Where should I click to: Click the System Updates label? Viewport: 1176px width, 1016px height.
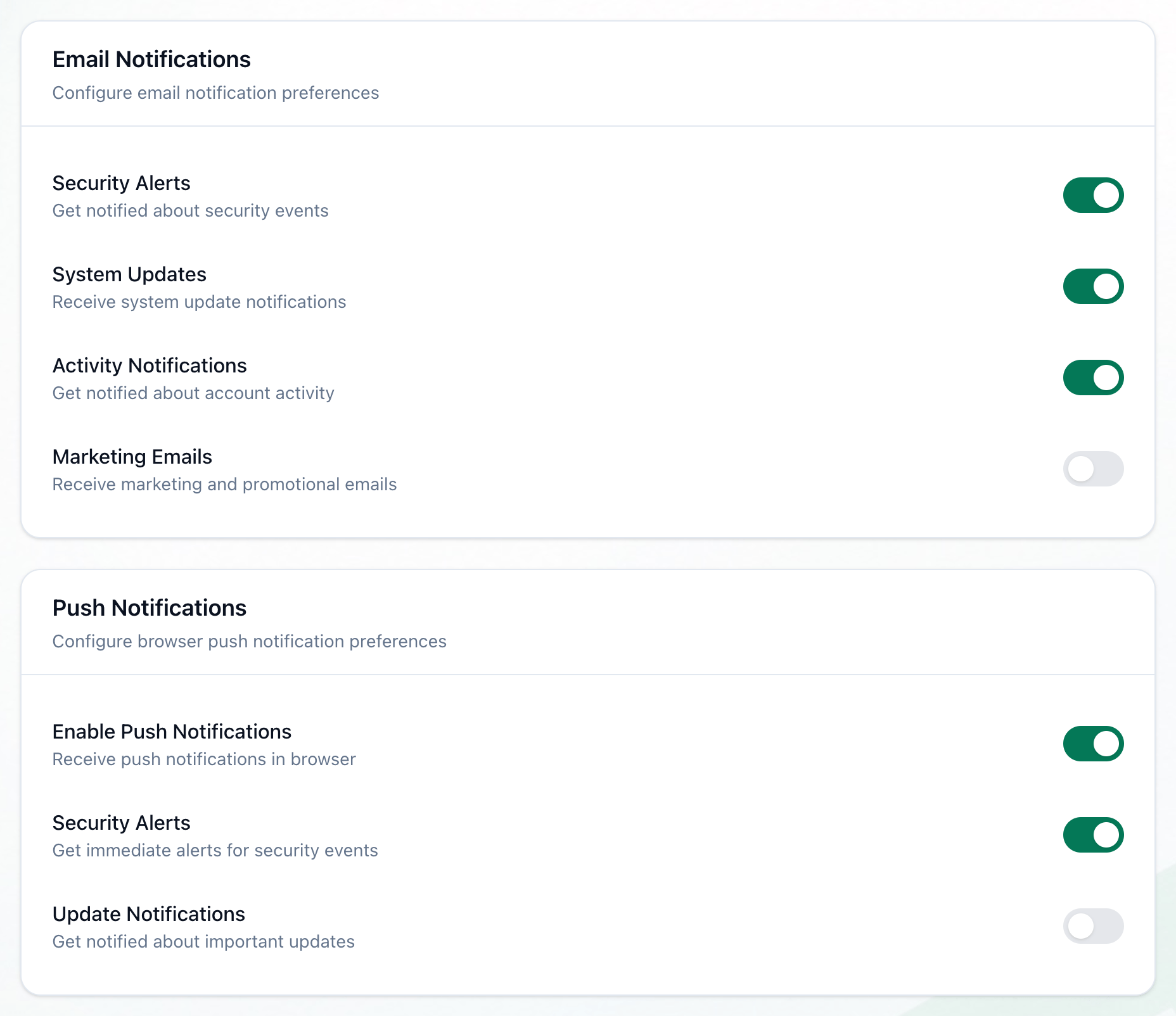129,275
